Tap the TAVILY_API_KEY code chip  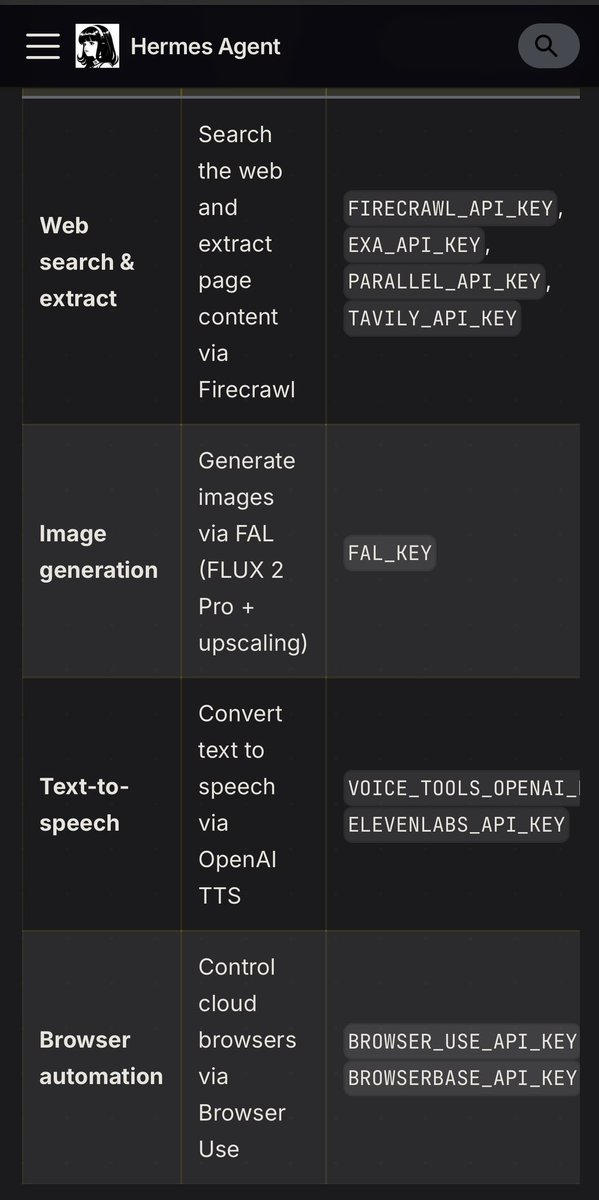pos(432,318)
